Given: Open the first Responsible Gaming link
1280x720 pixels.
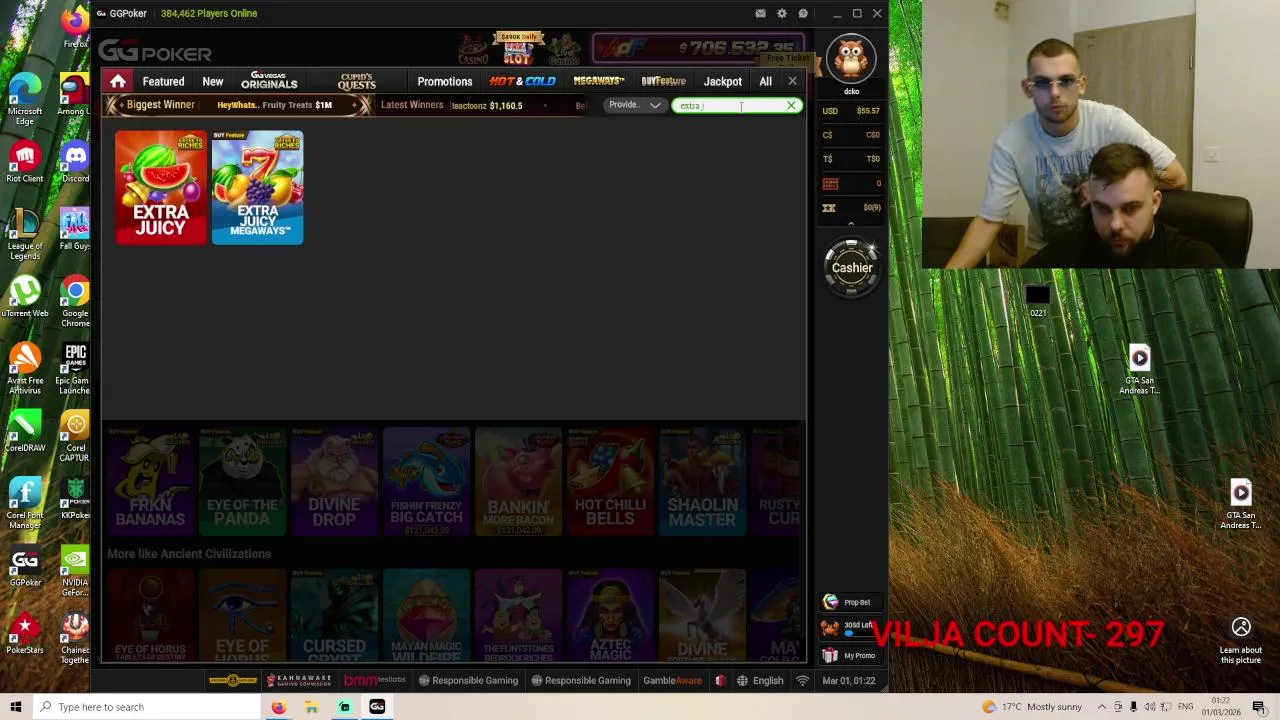Looking at the screenshot, I should pyautogui.click(x=468, y=680).
